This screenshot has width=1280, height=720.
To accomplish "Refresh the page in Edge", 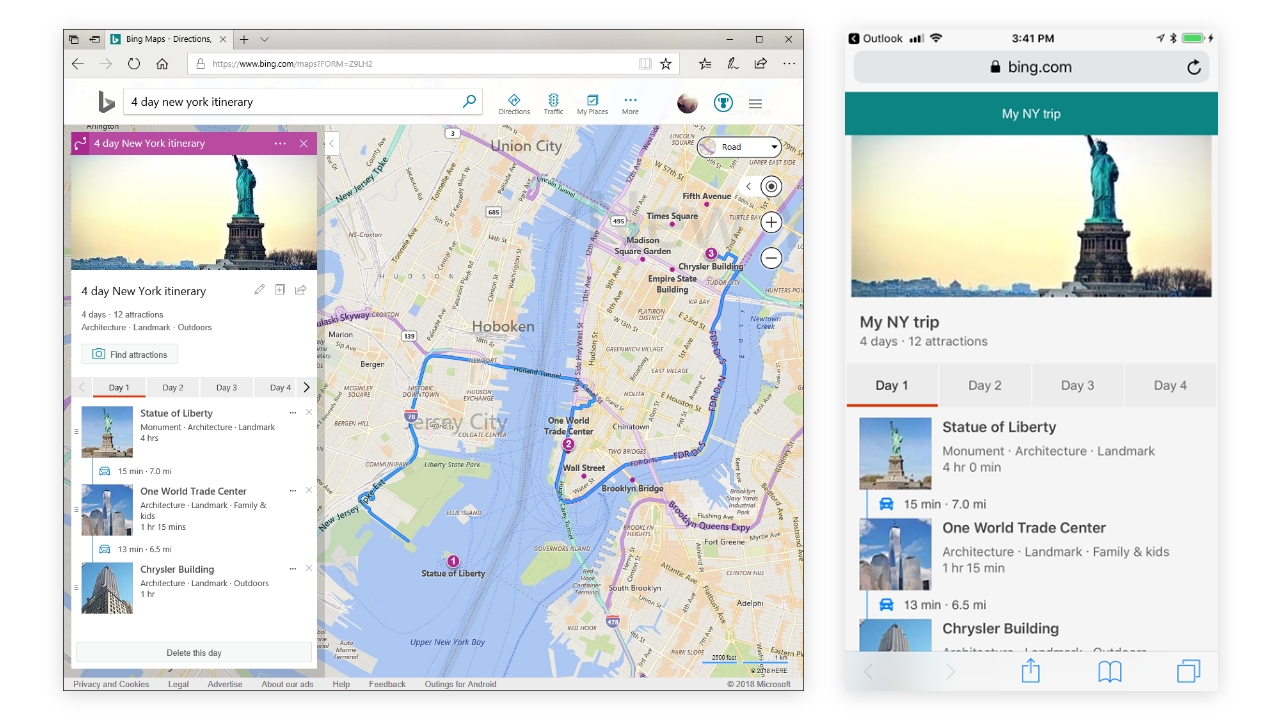I will point(134,63).
